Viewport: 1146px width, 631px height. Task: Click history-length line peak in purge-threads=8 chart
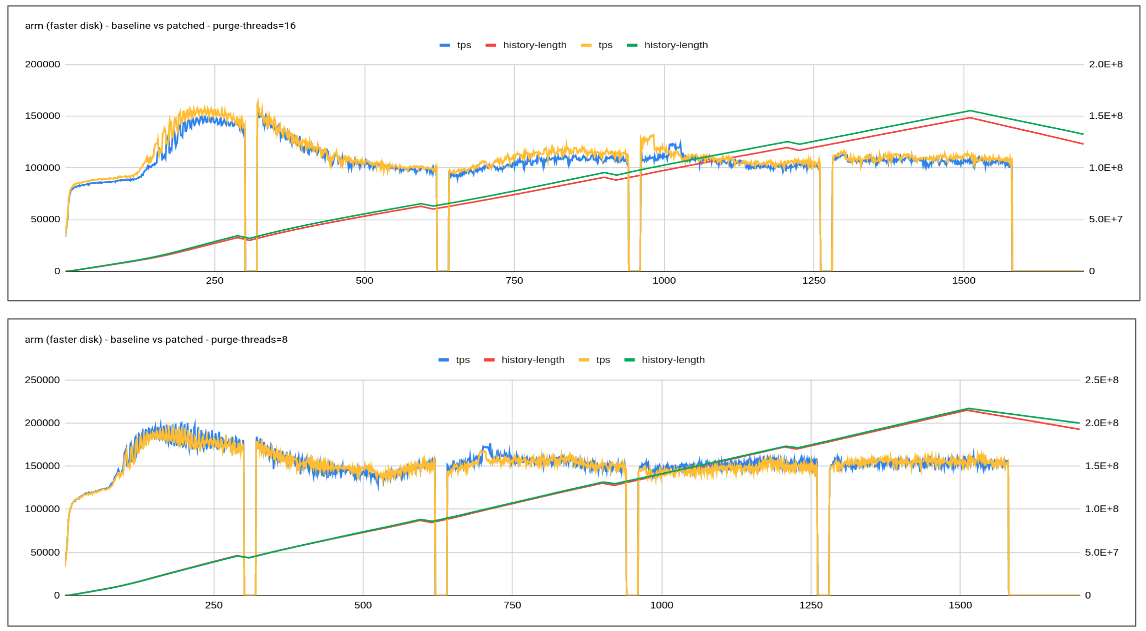pyautogui.click(x=968, y=408)
